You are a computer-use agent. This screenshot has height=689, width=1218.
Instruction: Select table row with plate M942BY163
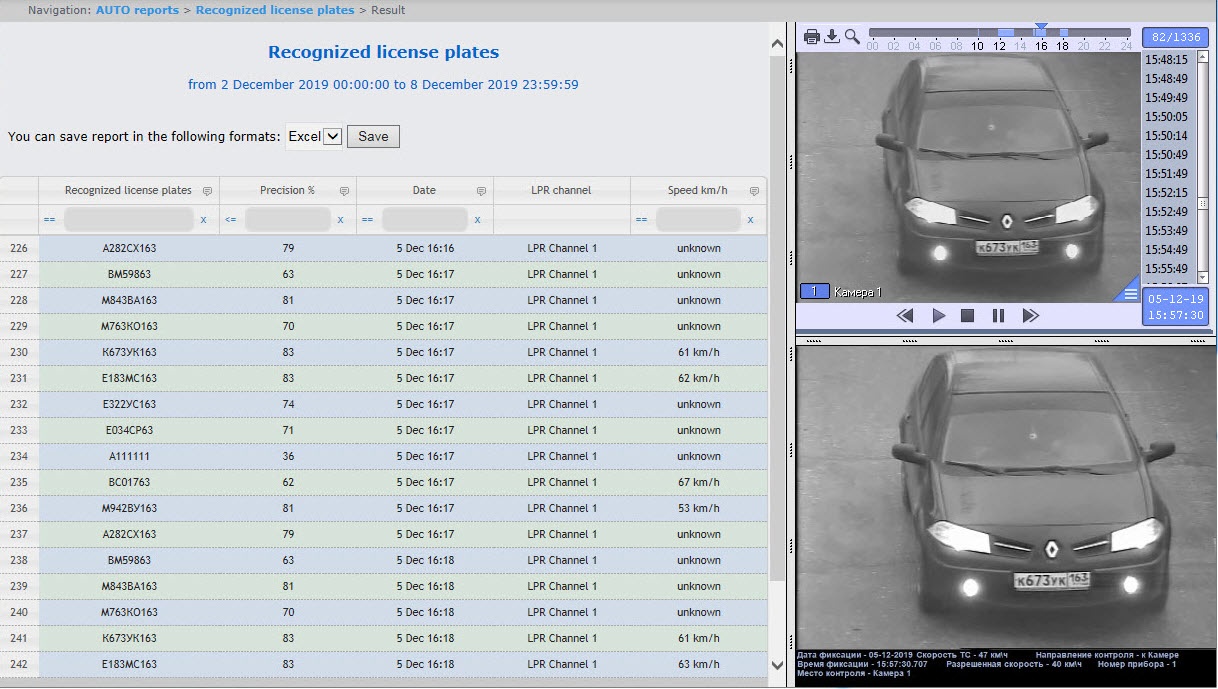pyautogui.click(x=130, y=508)
